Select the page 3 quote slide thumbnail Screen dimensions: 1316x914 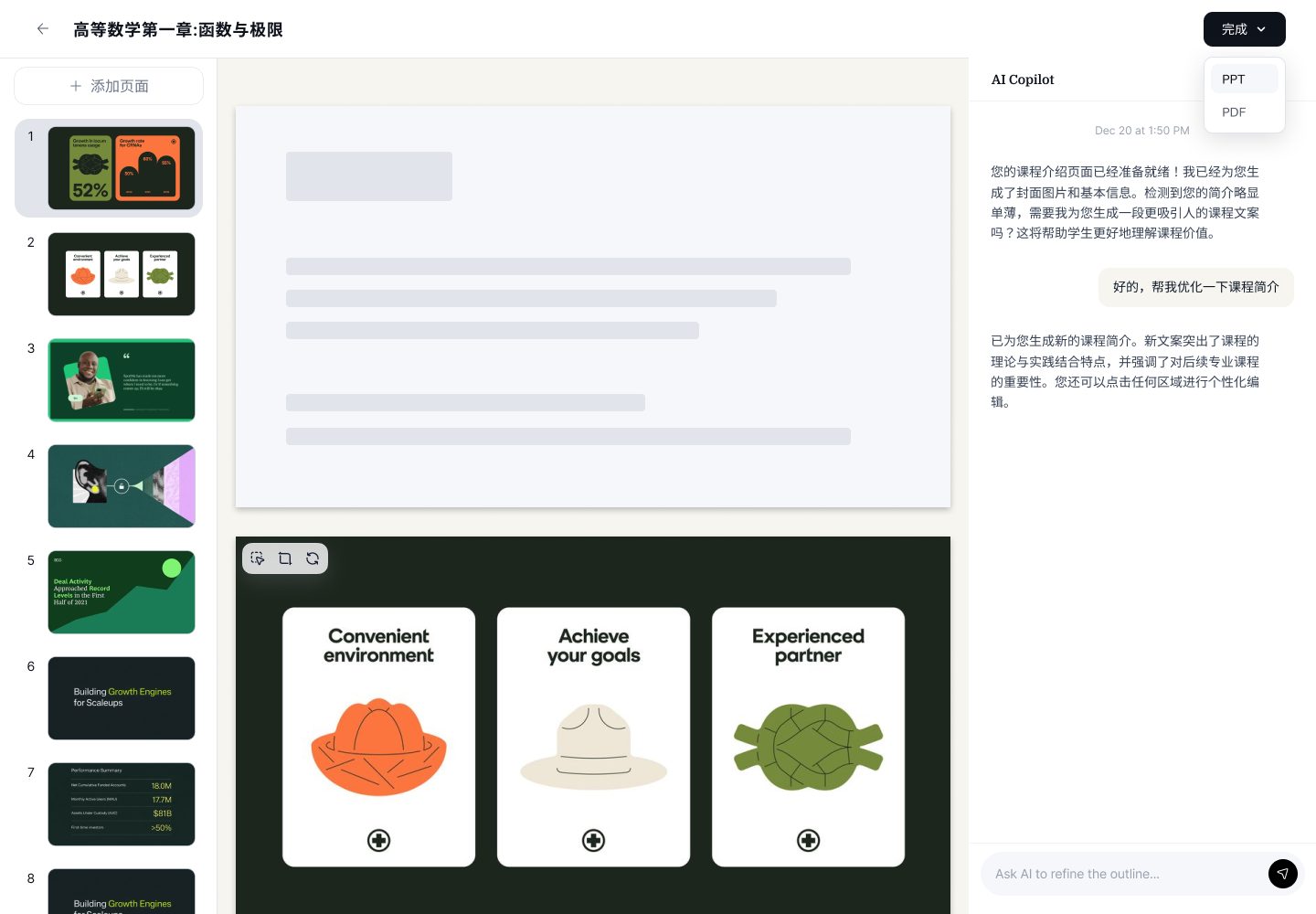tap(122, 380)
